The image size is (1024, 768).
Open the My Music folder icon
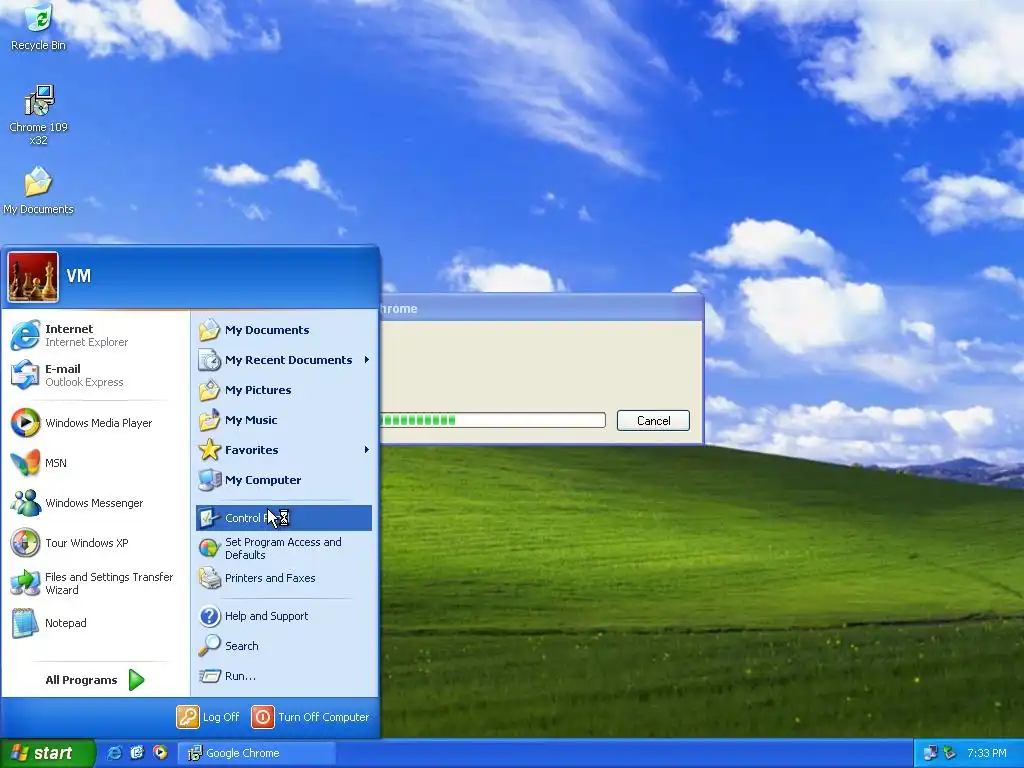click(209, 420)
